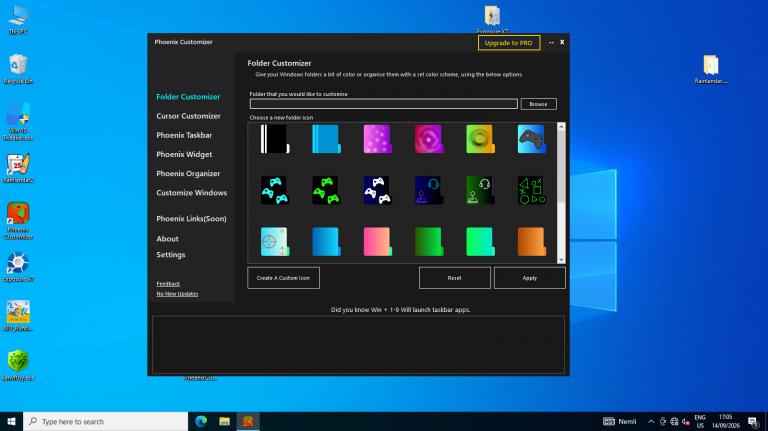Open the notification center icon
The height and width of the screenshot is (431, 768).
click(x=753, y=422)
